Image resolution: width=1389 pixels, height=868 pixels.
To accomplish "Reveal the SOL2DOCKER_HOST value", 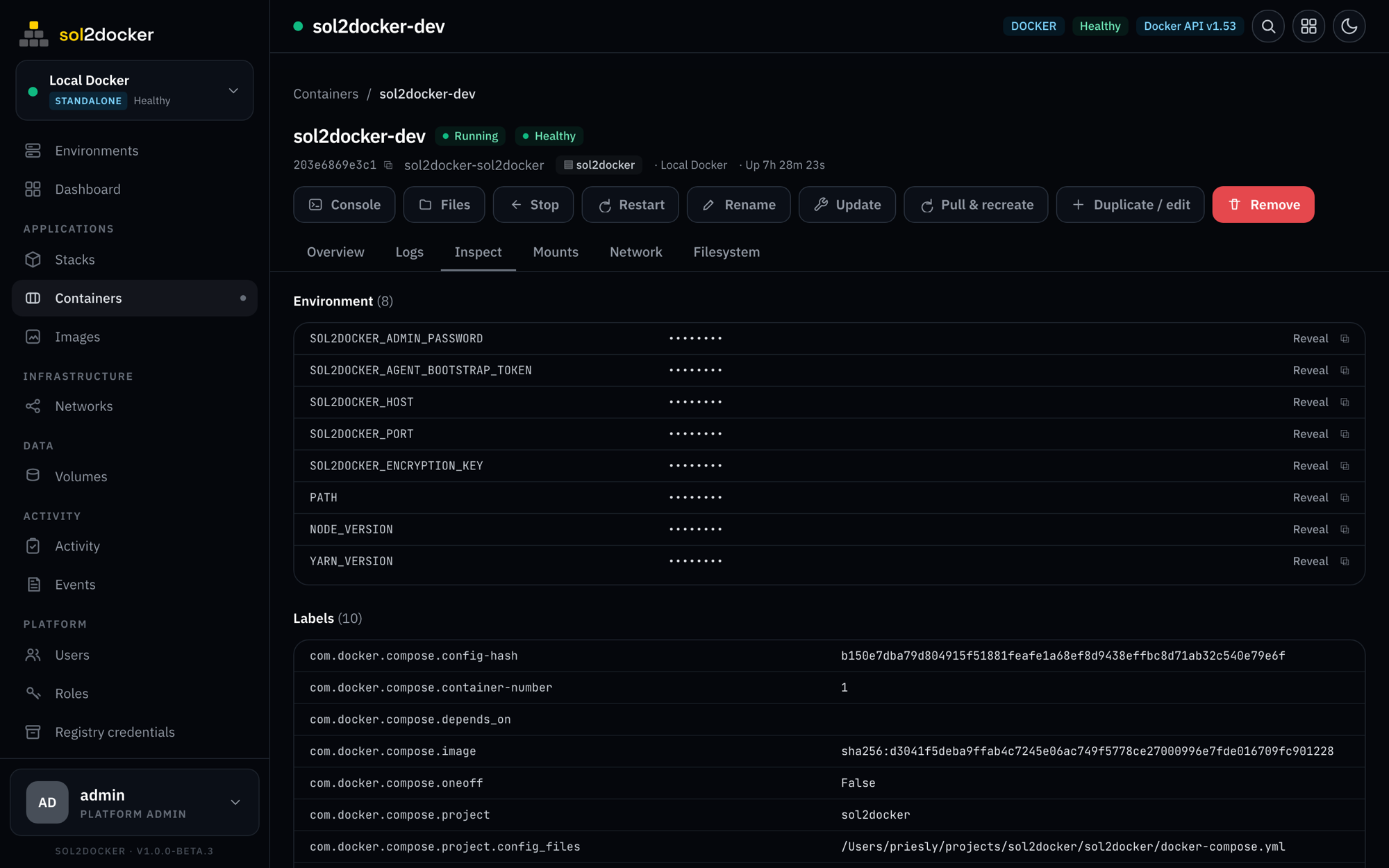I will click(x=1310, y=402).
